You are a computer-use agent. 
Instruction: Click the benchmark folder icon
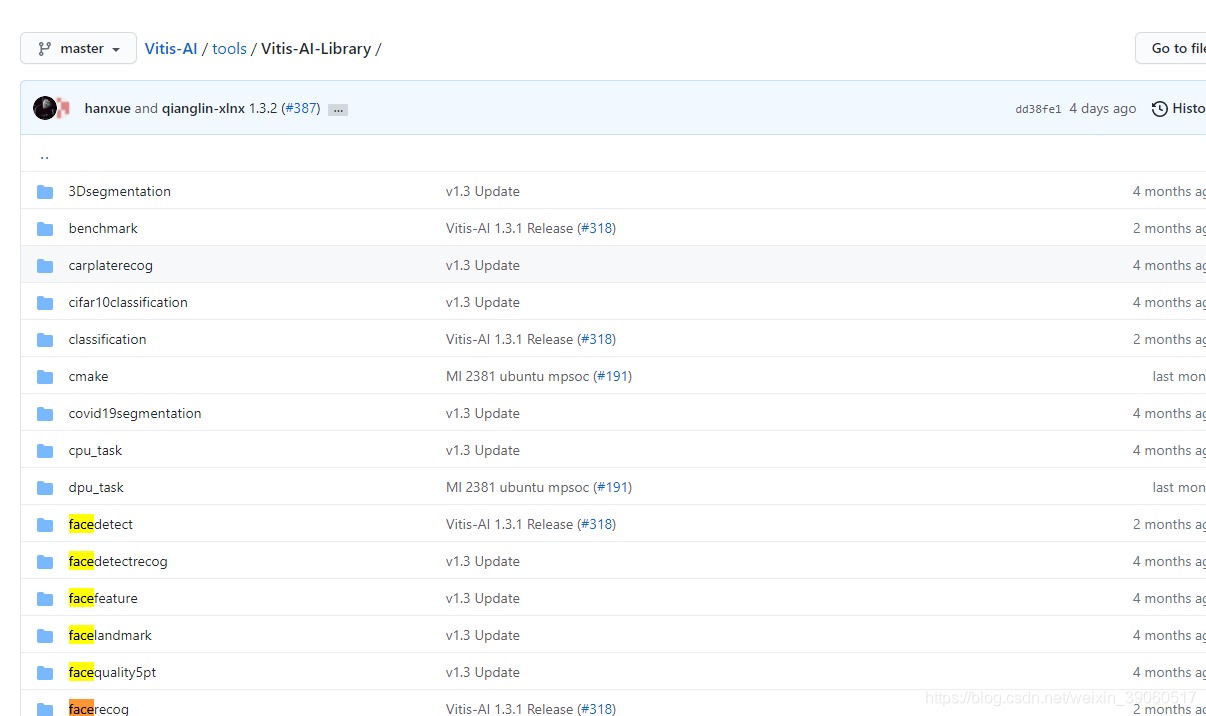pyautogui.click(x=45, y=228)
